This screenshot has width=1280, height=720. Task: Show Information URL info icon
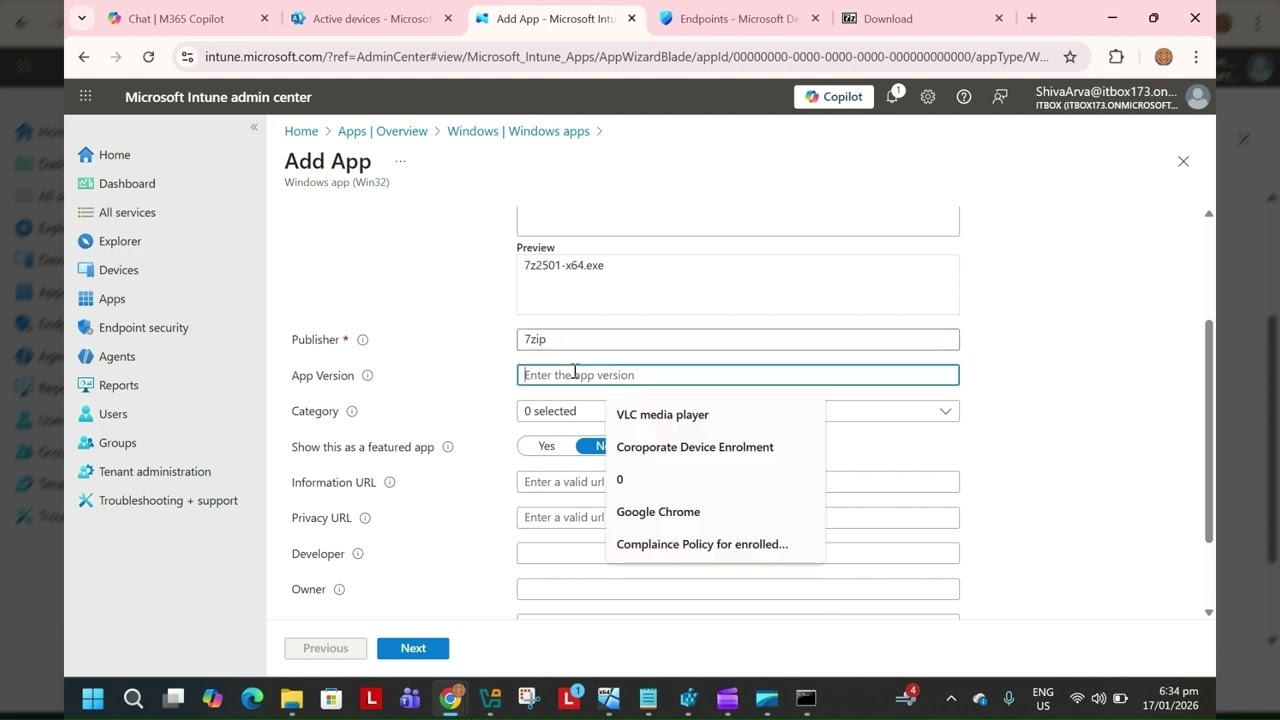coord(390,483)
